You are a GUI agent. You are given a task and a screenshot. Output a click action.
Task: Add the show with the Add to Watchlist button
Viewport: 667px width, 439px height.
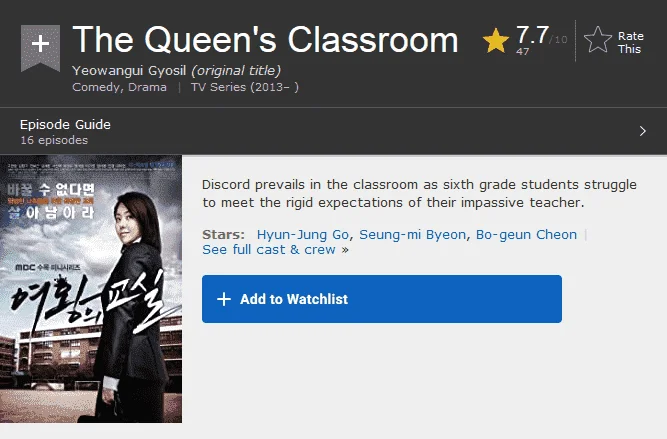(x=382, y=299)
